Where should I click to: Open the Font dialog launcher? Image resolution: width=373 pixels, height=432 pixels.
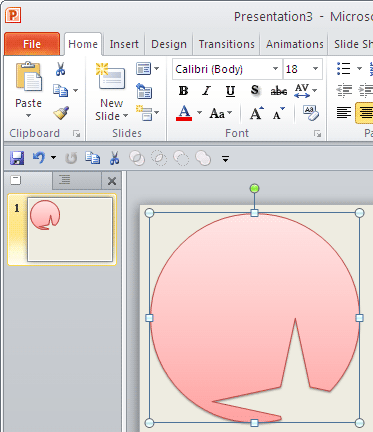(318, 134)
